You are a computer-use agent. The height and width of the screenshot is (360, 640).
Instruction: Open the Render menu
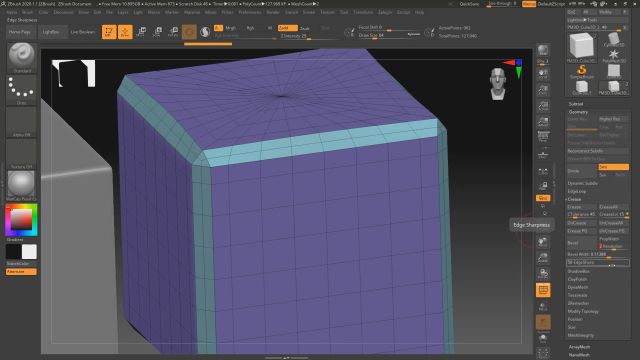coord(273,13)
